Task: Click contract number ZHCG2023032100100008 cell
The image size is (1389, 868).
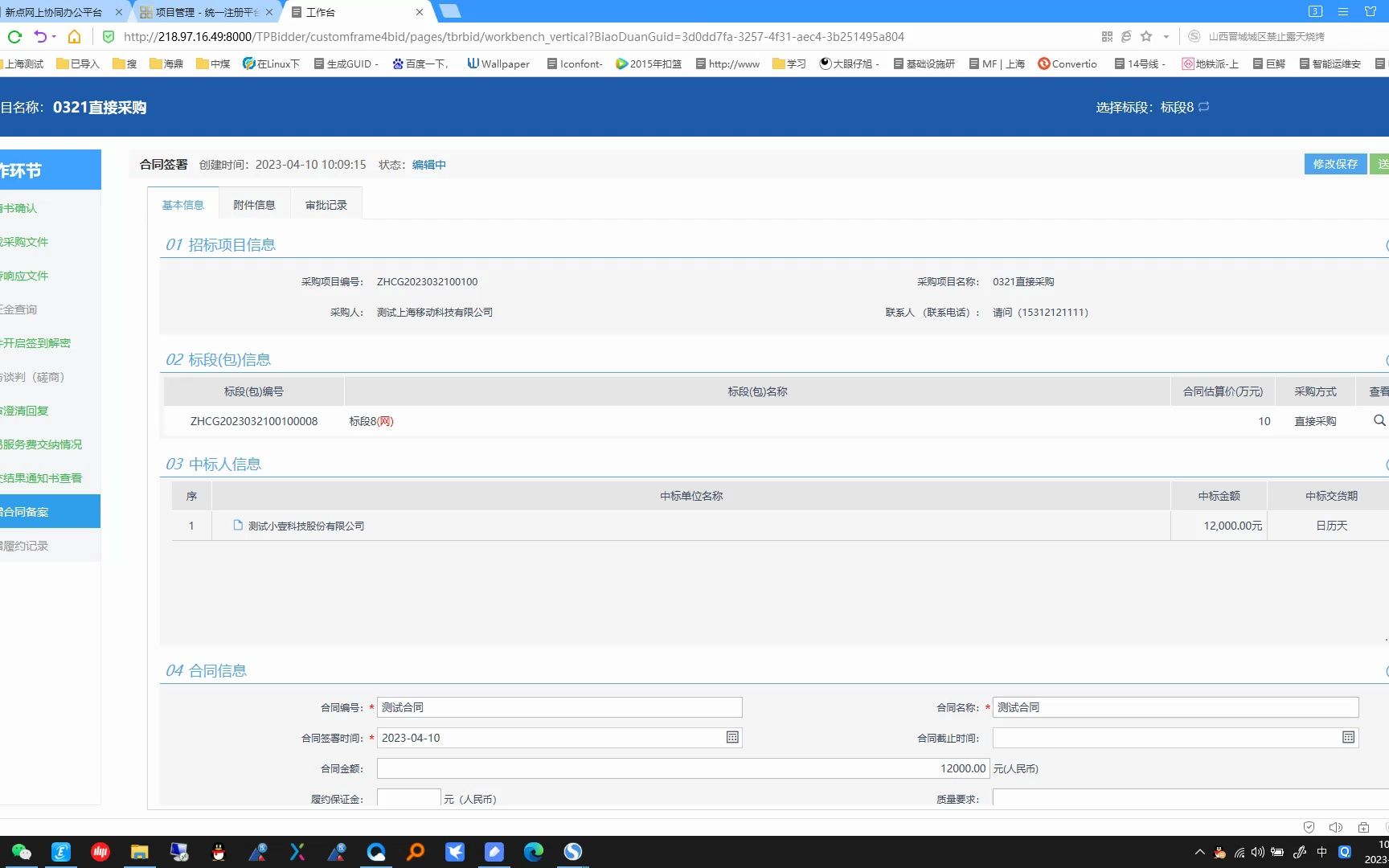Action: coord(254,421)
